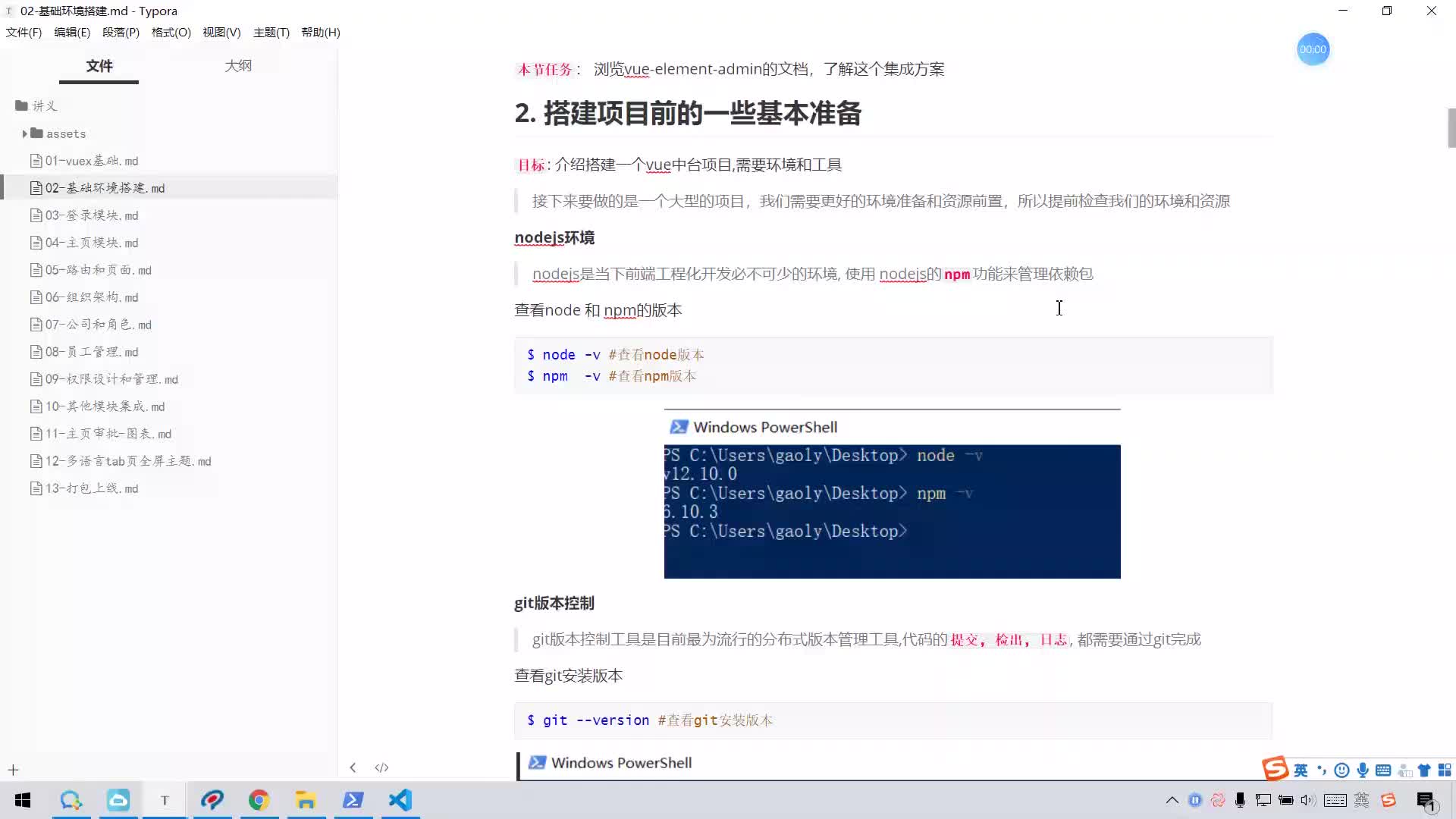Switch to the 大纲 outline tab
Image resolution: width=1456 pixels, height=819 pixels.
(x=238, y=66)
